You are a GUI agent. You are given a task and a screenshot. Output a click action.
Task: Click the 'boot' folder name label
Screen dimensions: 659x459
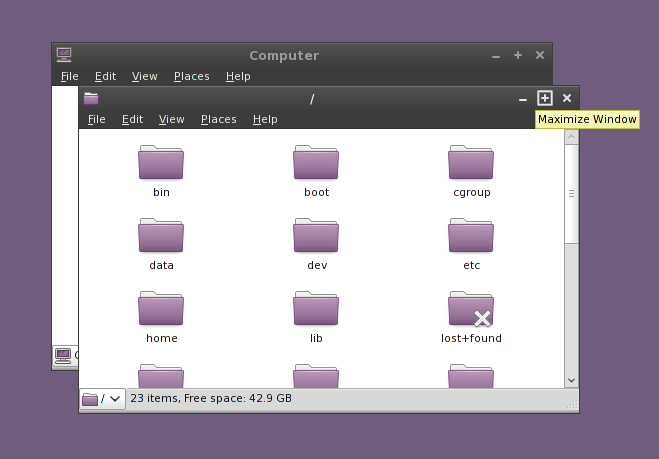316,193
